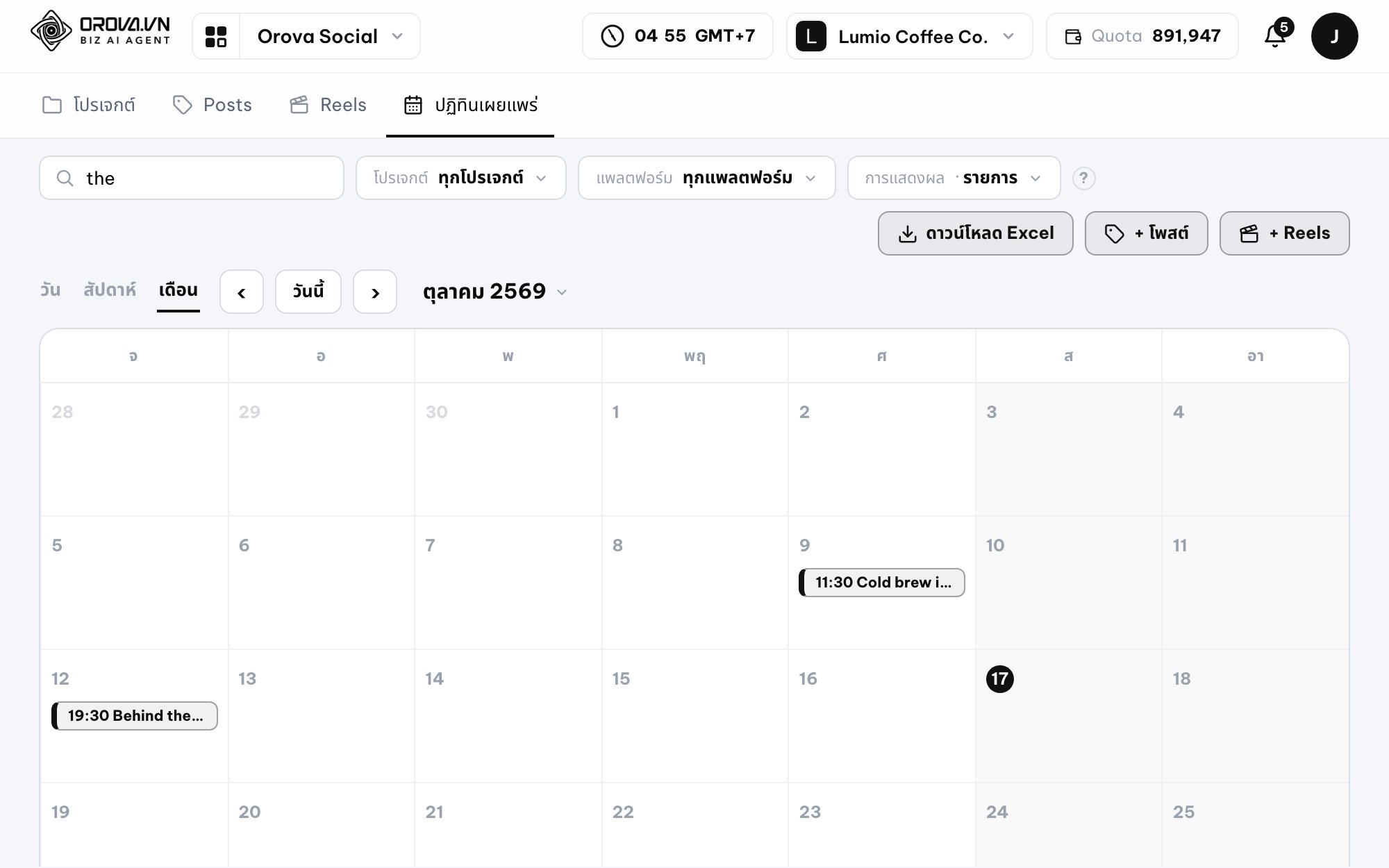Select calendar day 1

coord(615,412)
